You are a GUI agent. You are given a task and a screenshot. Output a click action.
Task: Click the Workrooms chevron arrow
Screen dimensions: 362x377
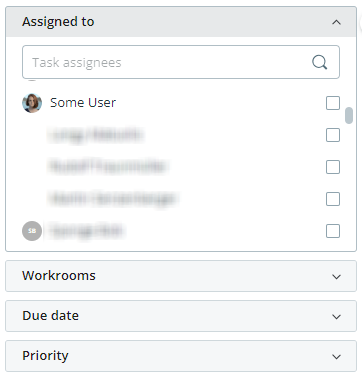tap(336, 277)
